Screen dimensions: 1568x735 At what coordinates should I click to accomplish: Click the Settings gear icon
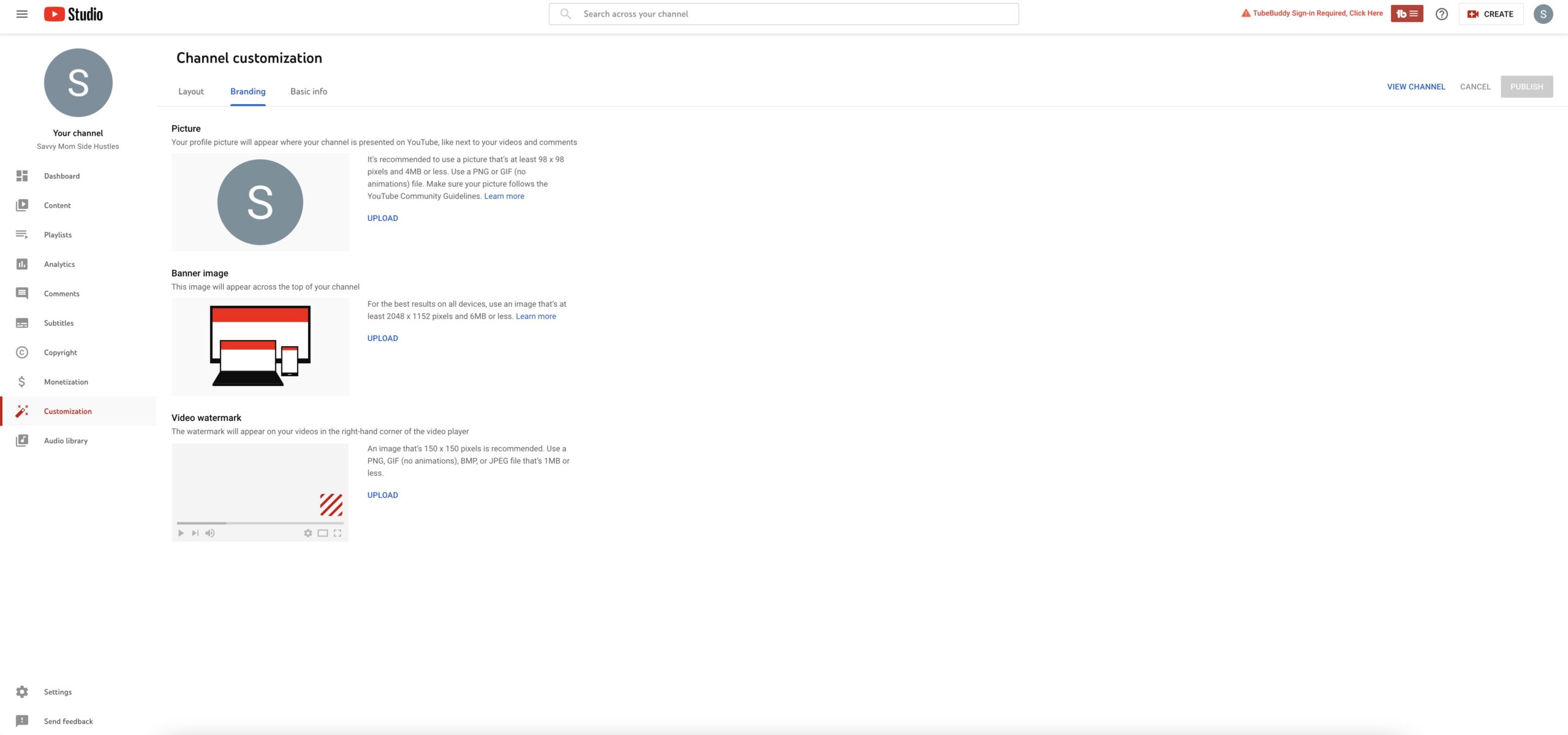point(22,692)
